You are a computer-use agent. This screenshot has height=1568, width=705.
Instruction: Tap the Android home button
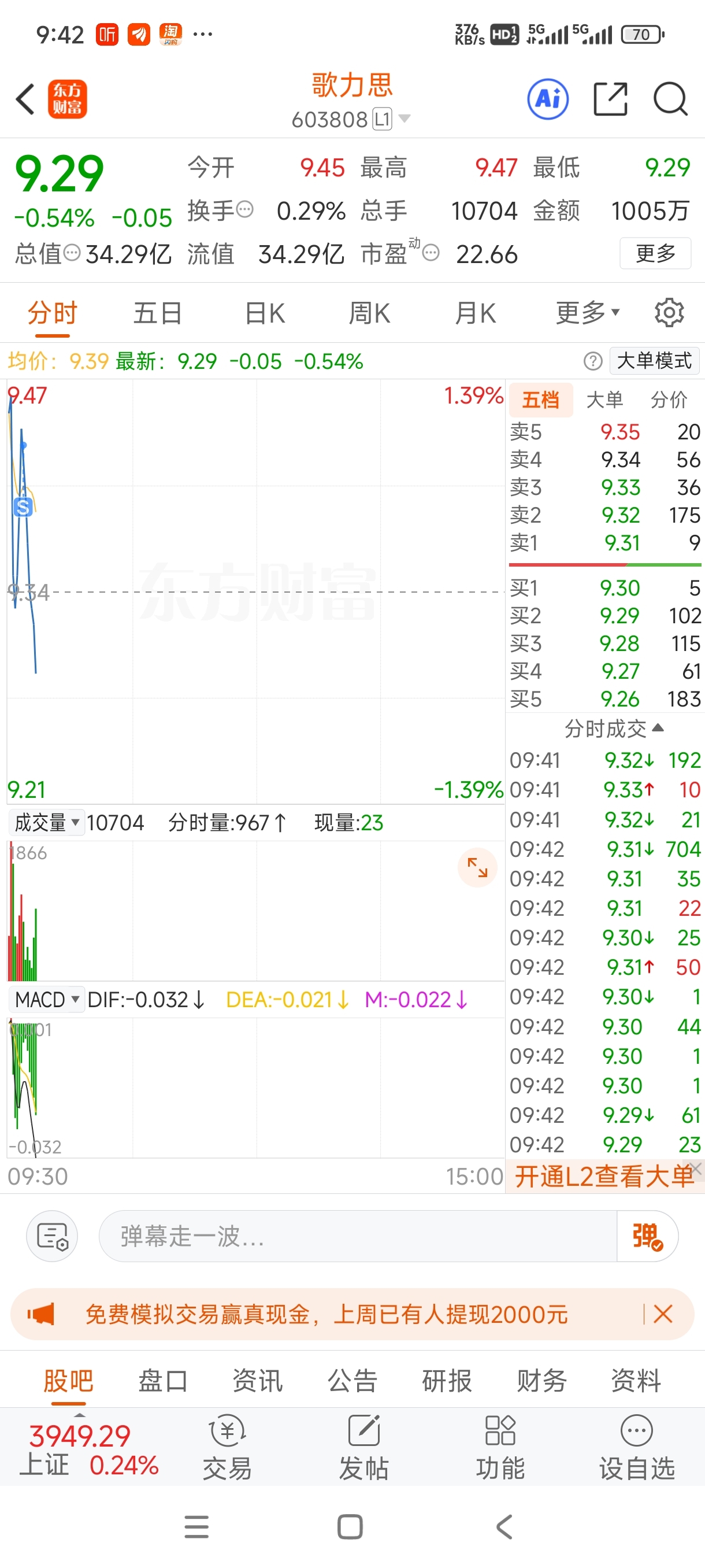click(350, 1526)
